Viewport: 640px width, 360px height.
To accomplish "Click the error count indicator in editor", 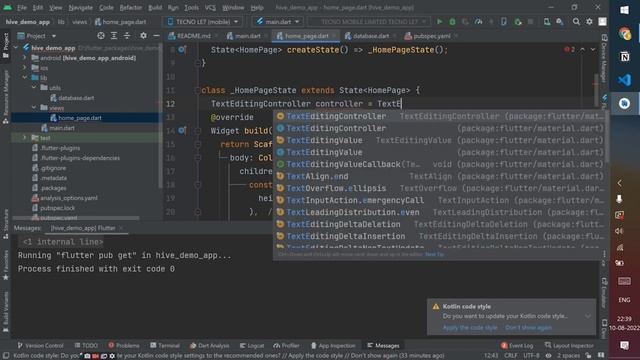I will [x=569, y=49].
